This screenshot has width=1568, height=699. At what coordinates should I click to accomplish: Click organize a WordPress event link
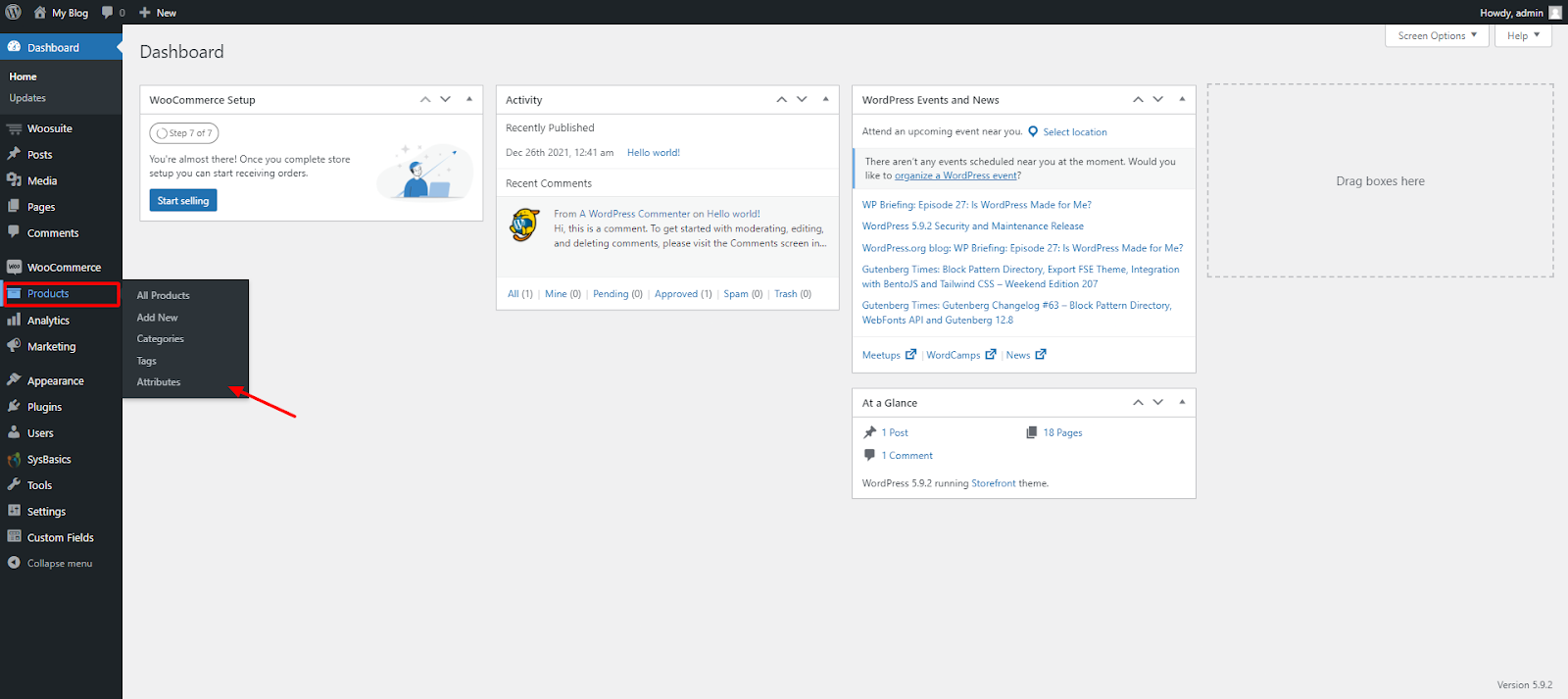pos(955,175)
